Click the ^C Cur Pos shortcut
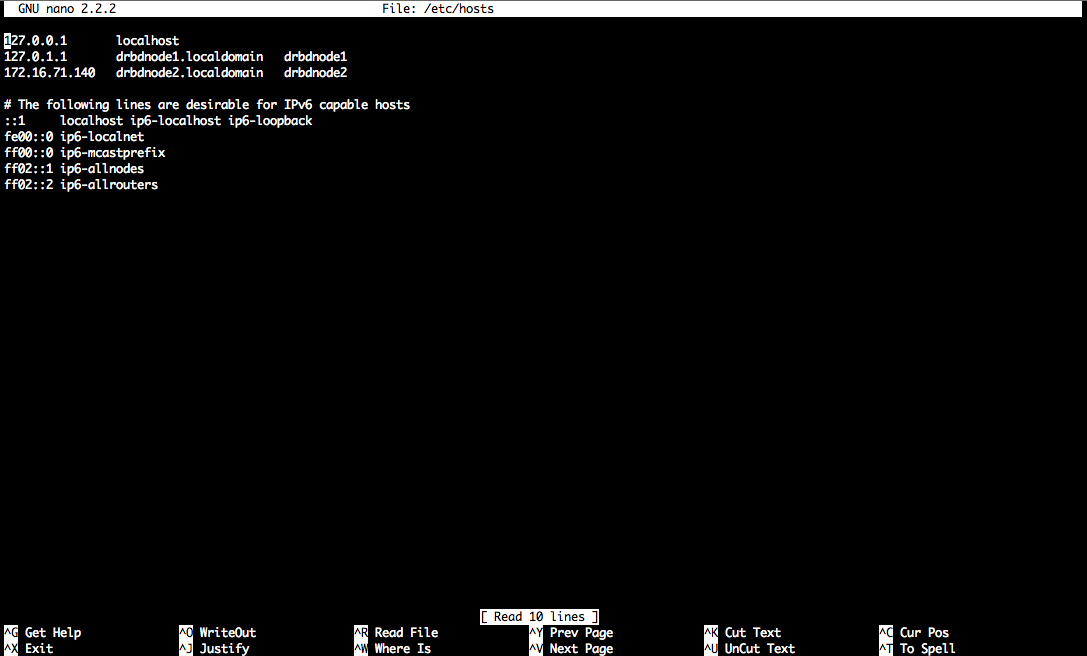Image resolution: width=1087 pixels, height=656 pixels. 914,632
